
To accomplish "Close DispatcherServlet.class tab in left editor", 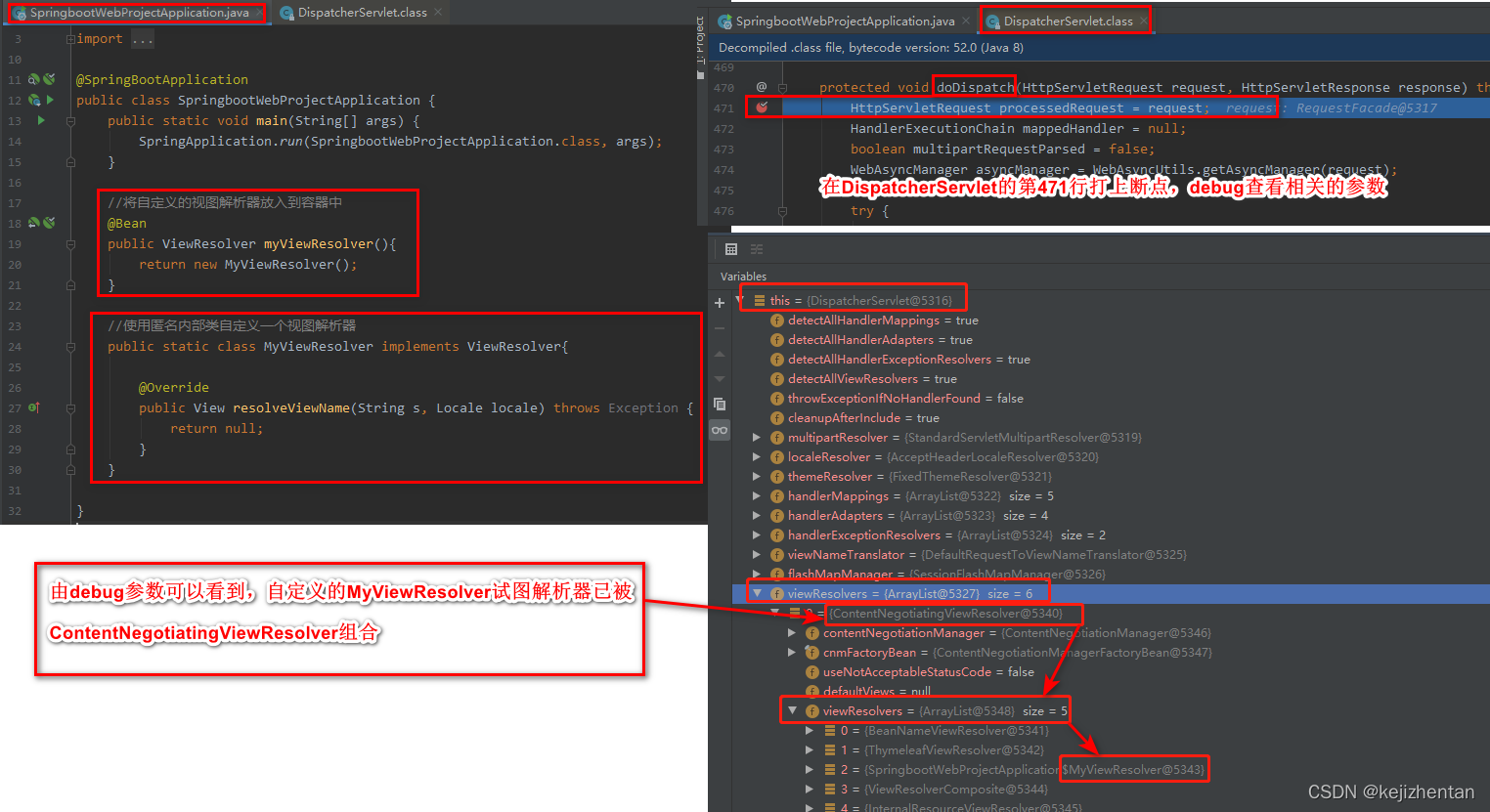I will [438, 13].
